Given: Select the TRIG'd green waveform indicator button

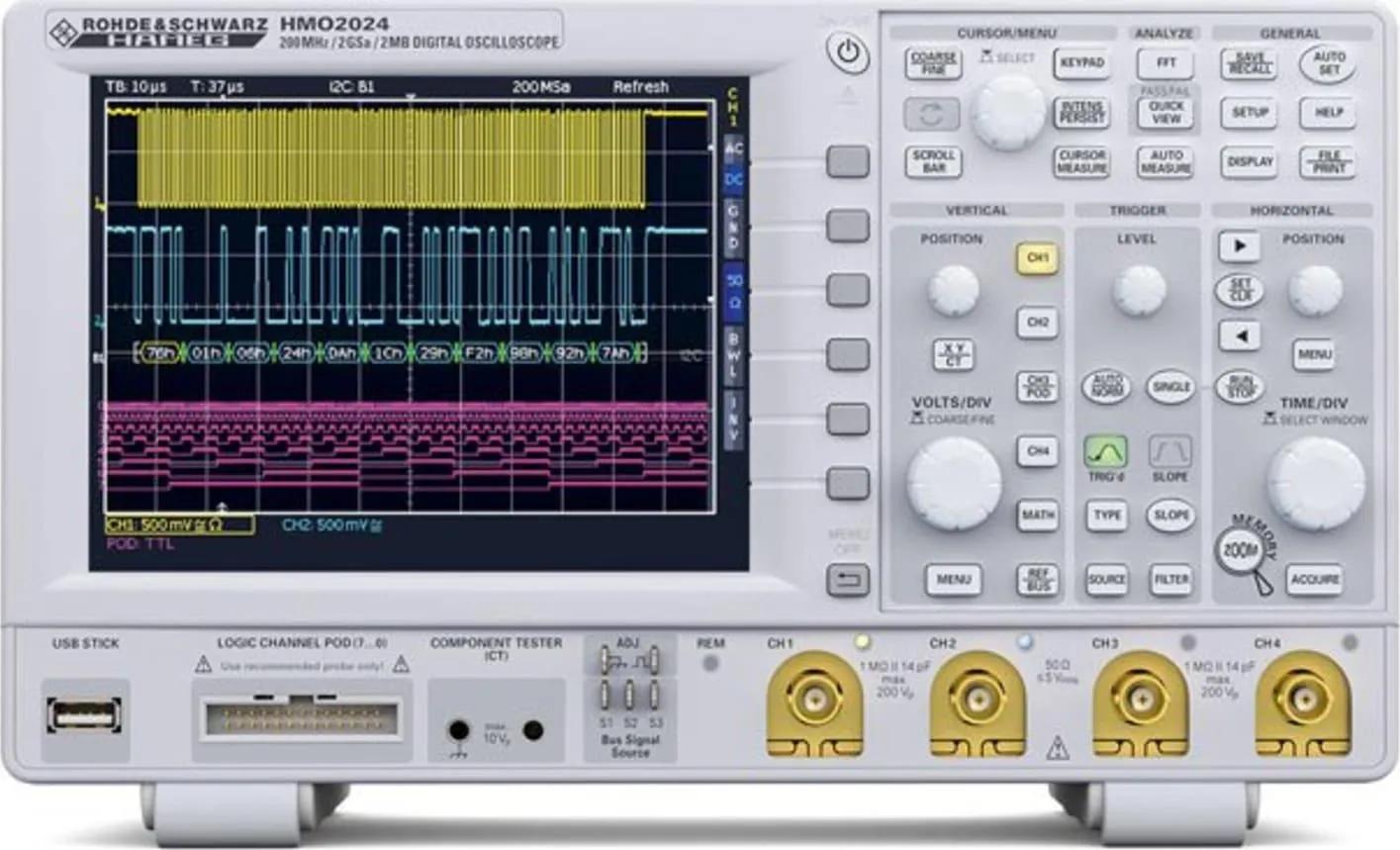Looking at the screenshot, I should coord(1106,452).
